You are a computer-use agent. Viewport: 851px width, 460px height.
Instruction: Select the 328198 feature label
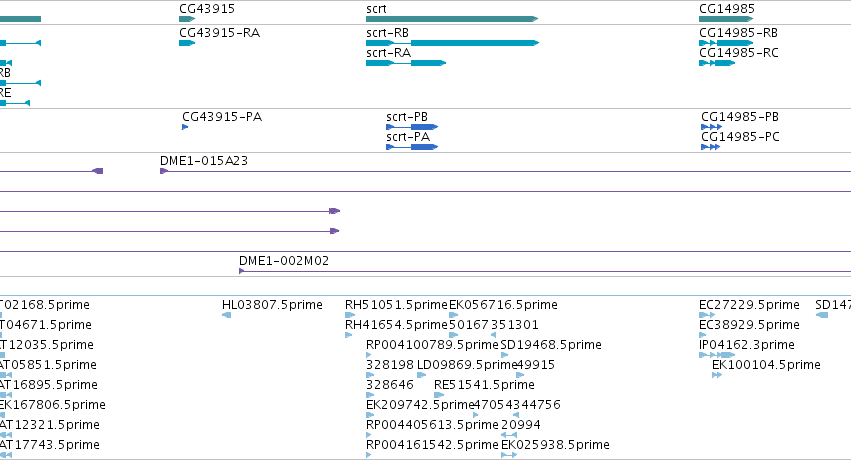point(390,365)
